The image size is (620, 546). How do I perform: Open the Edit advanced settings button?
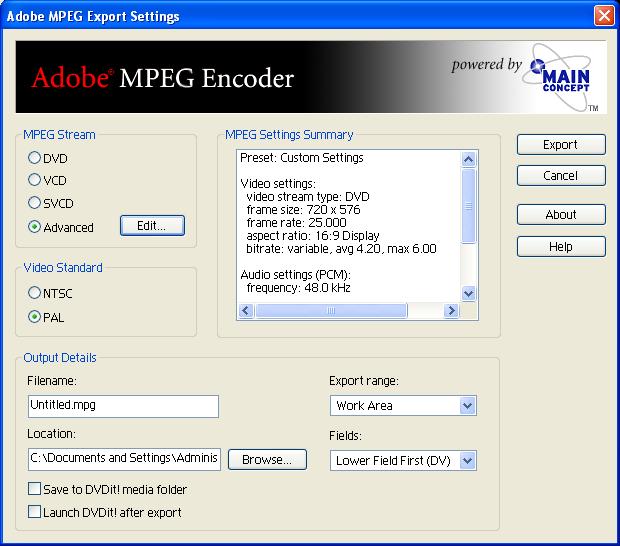tap(152, 226)
